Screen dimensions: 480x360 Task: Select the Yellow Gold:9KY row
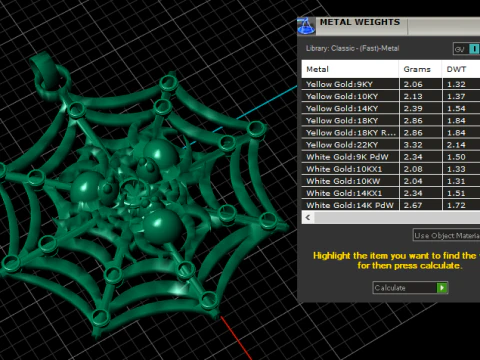coord(391,84)
